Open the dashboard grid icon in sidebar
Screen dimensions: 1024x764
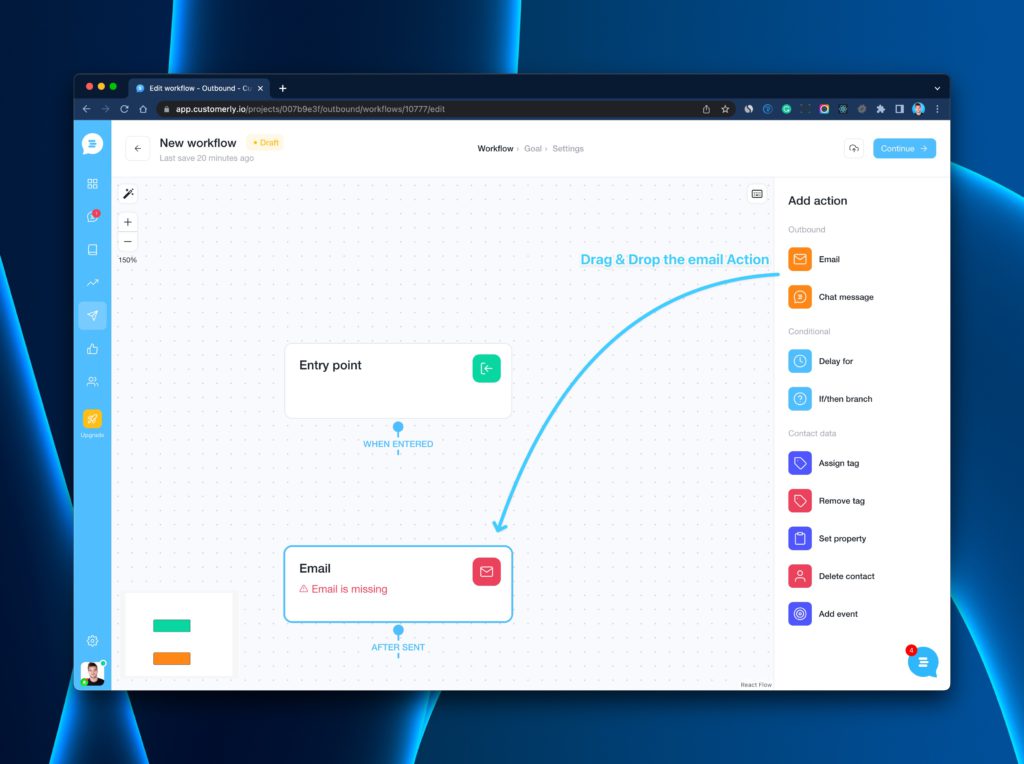tap(92, 184)
